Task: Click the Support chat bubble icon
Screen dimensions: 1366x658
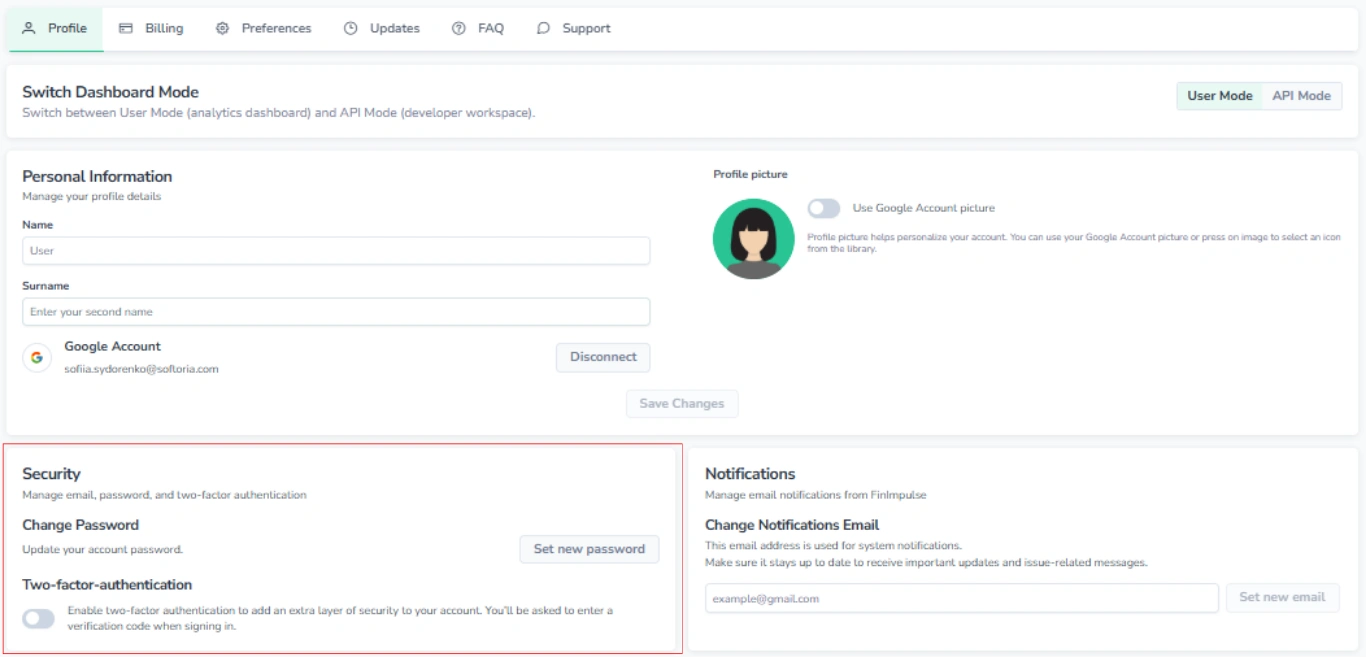Action: (x=543, y=28)
